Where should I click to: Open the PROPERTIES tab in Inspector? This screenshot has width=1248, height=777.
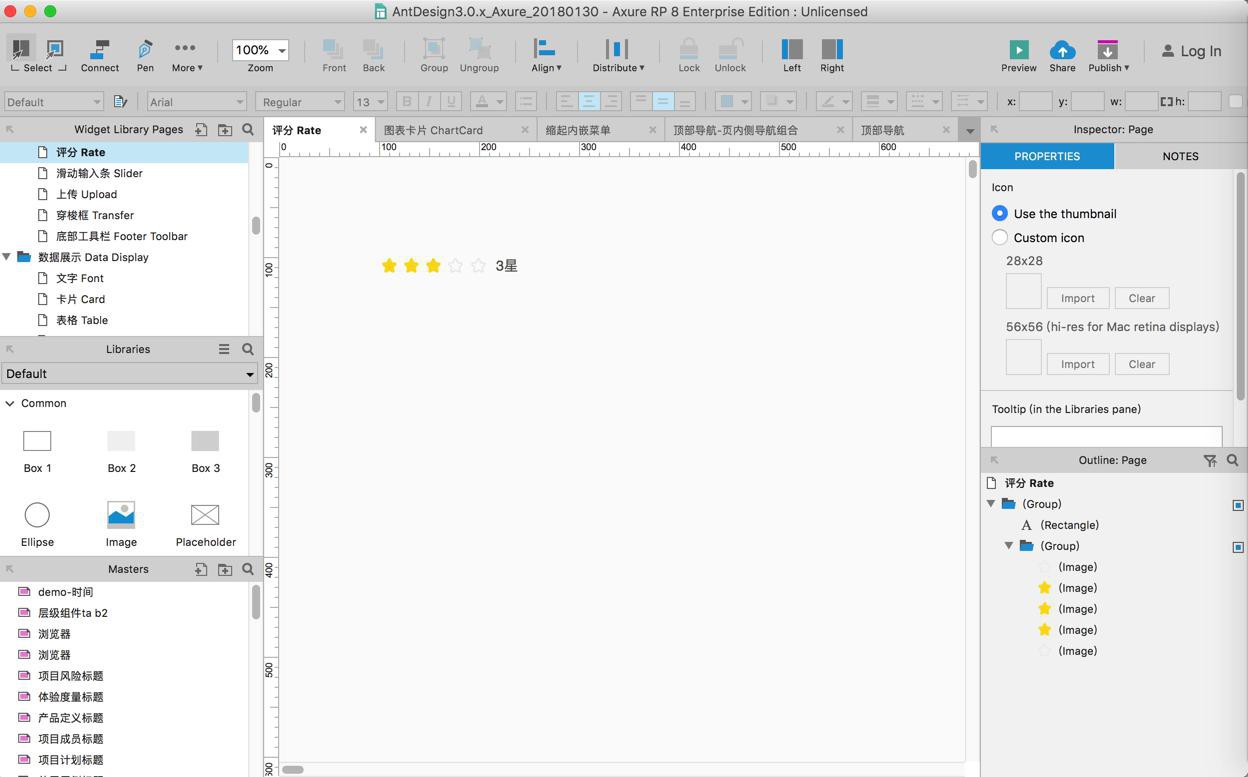coord(1047,156)
